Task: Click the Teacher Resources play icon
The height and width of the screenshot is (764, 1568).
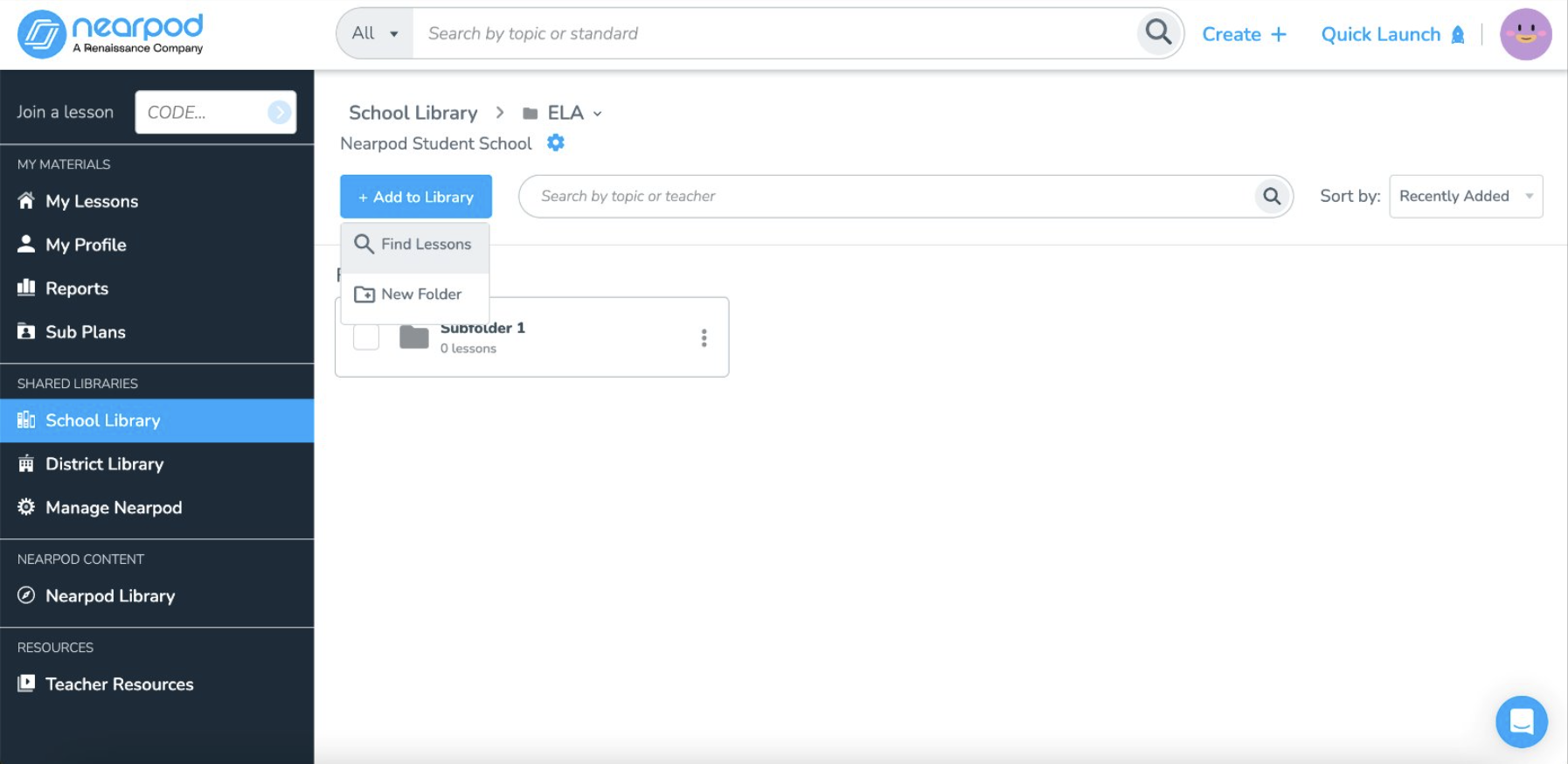Action: tap(26, 683)
